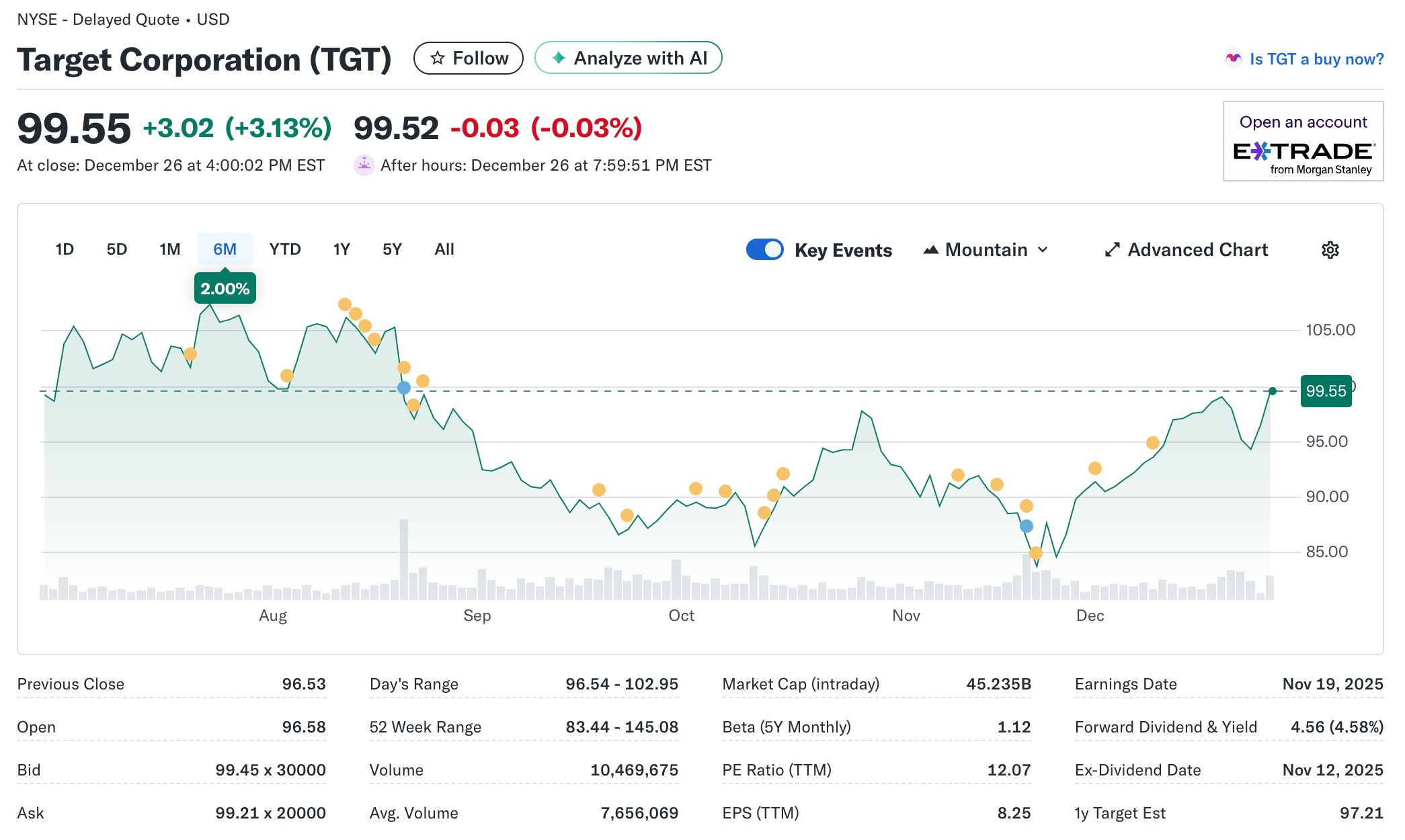Show the All time range
This screenshot has width=1405, height=840.
[444, 249]
